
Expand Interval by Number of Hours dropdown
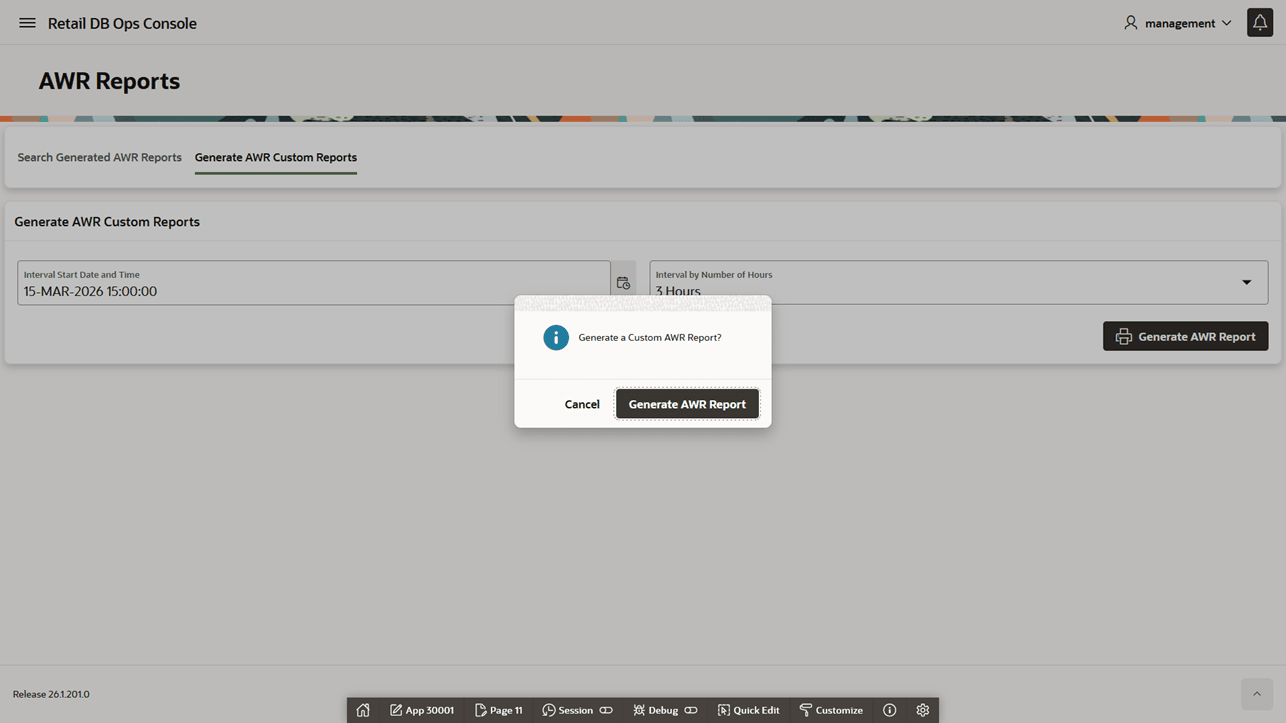(x=959, y=283)
